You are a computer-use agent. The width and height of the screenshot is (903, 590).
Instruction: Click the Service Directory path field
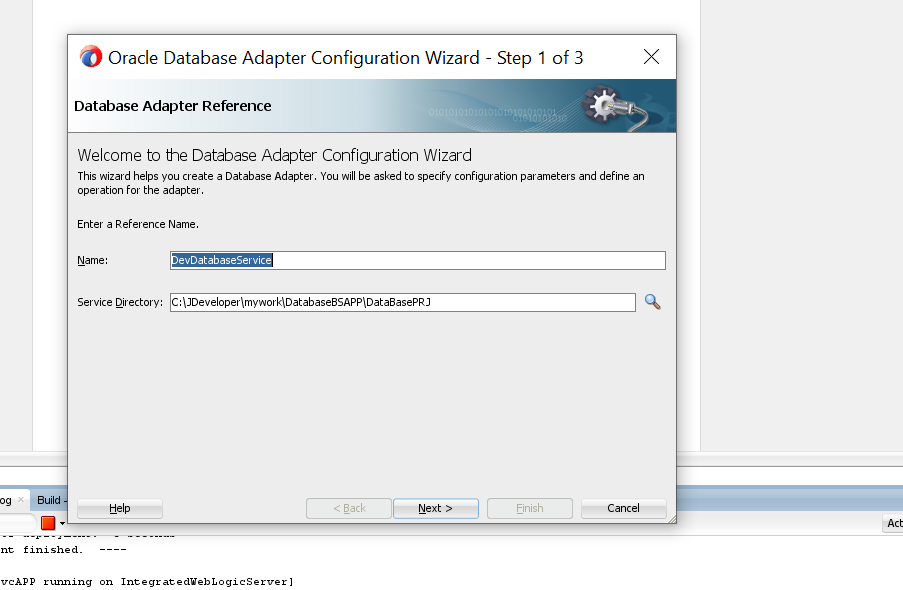point(403,302)
